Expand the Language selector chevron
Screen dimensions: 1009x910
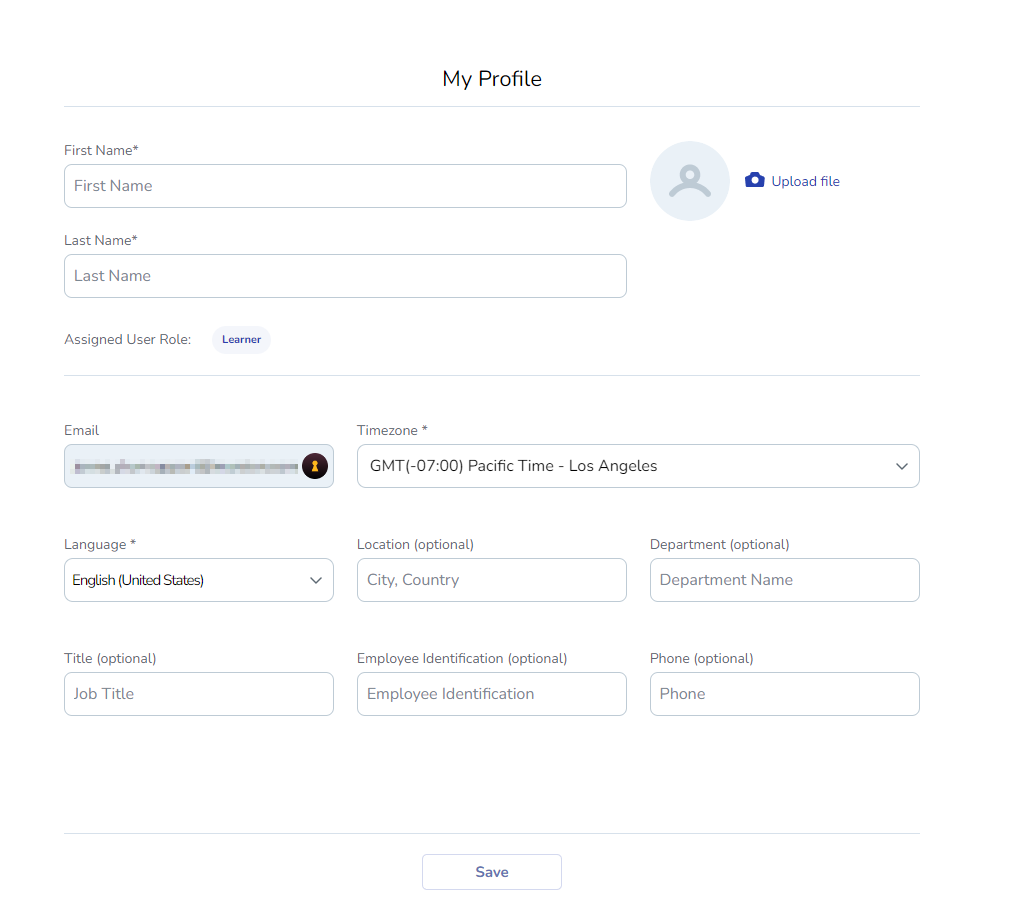(x=316, y=580)
